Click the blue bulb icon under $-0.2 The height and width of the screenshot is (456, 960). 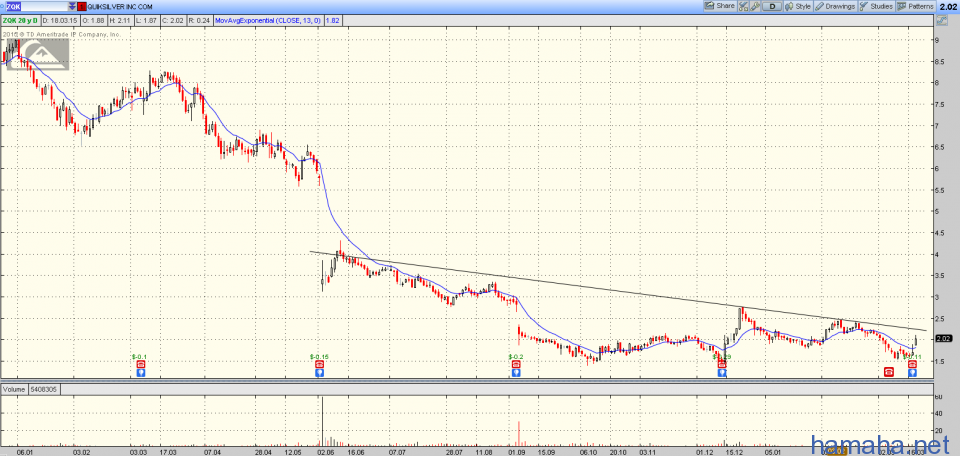(516, 372)
